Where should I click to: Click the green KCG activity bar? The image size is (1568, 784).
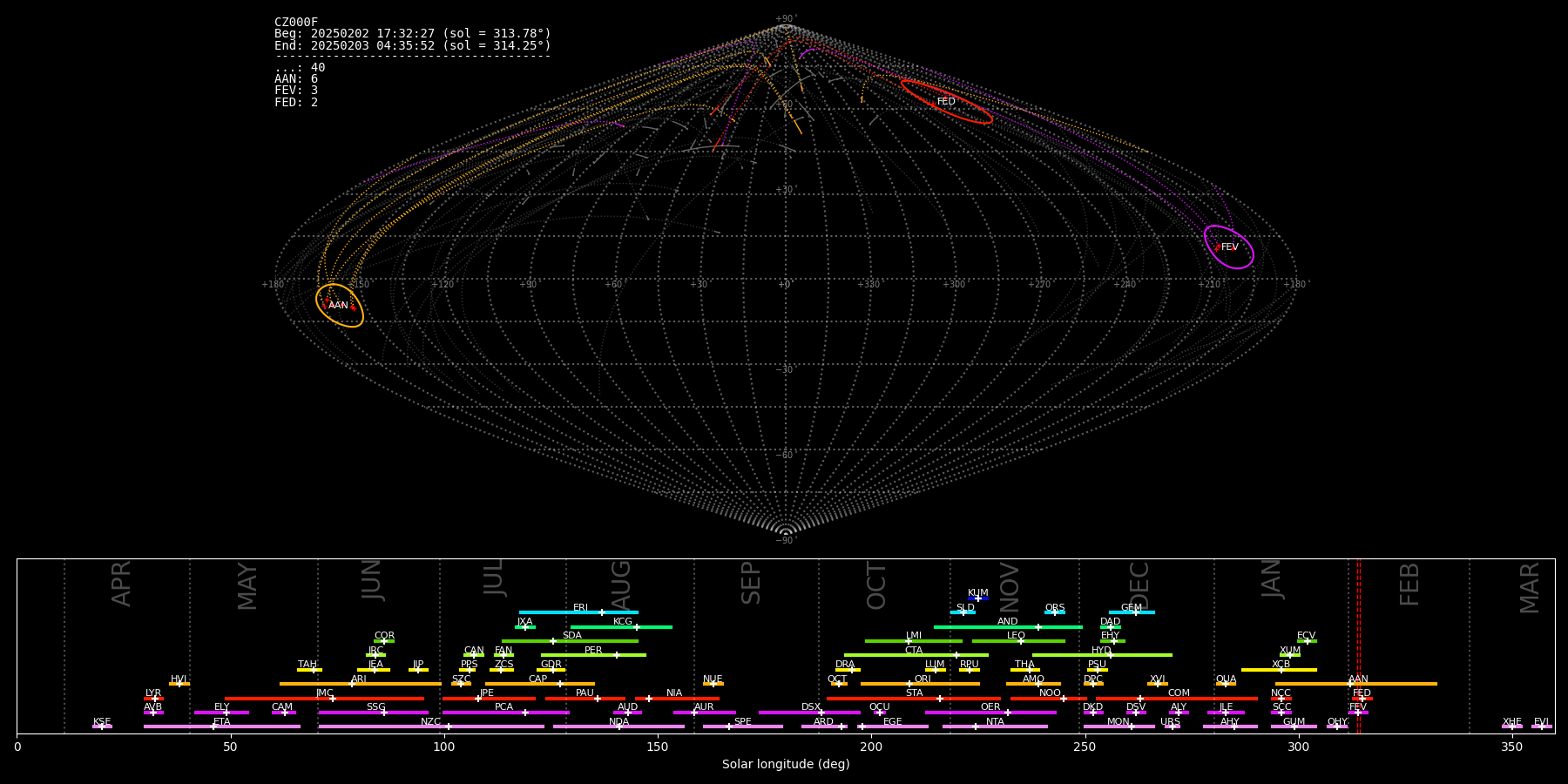coord(621,627)
